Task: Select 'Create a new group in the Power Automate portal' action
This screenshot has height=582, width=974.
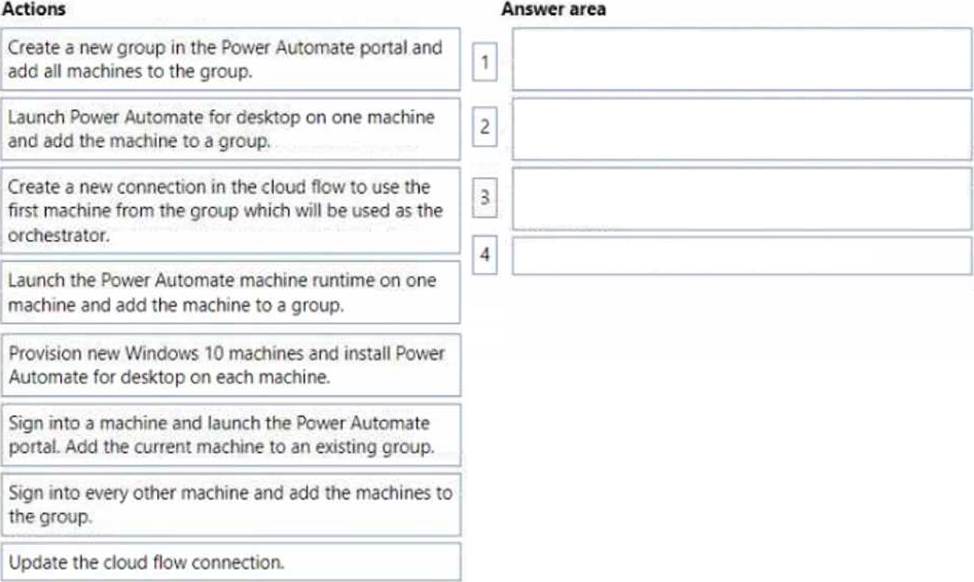Action: [x=230, y=59]
